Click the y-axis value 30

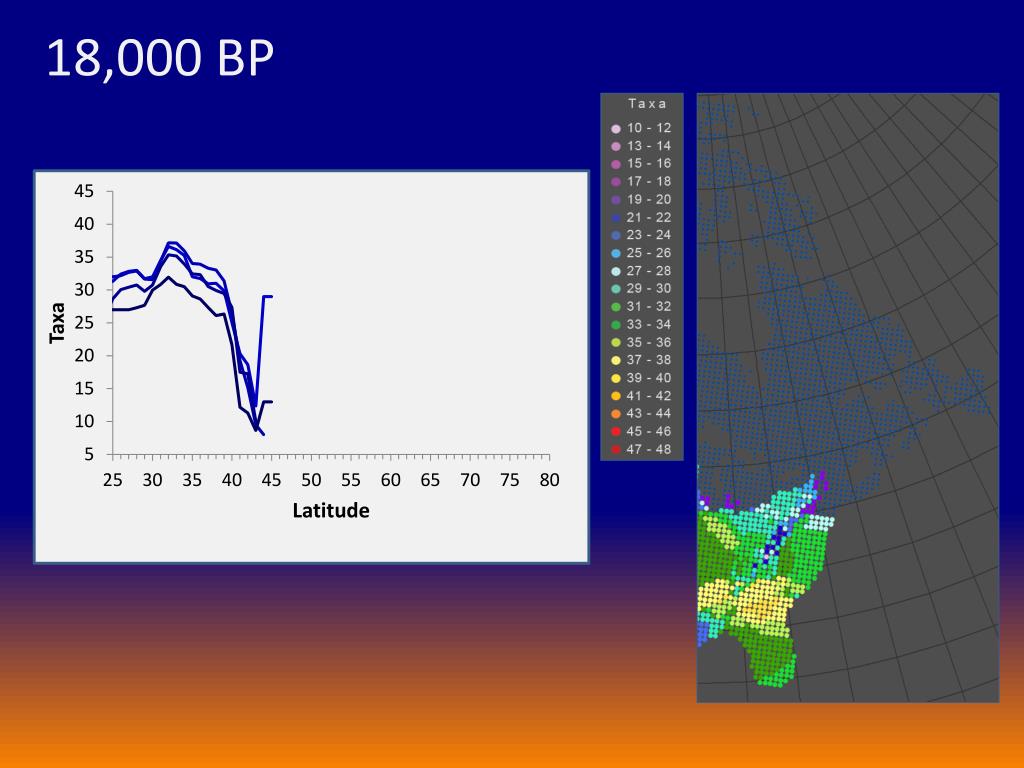click(x=84, y=290)
